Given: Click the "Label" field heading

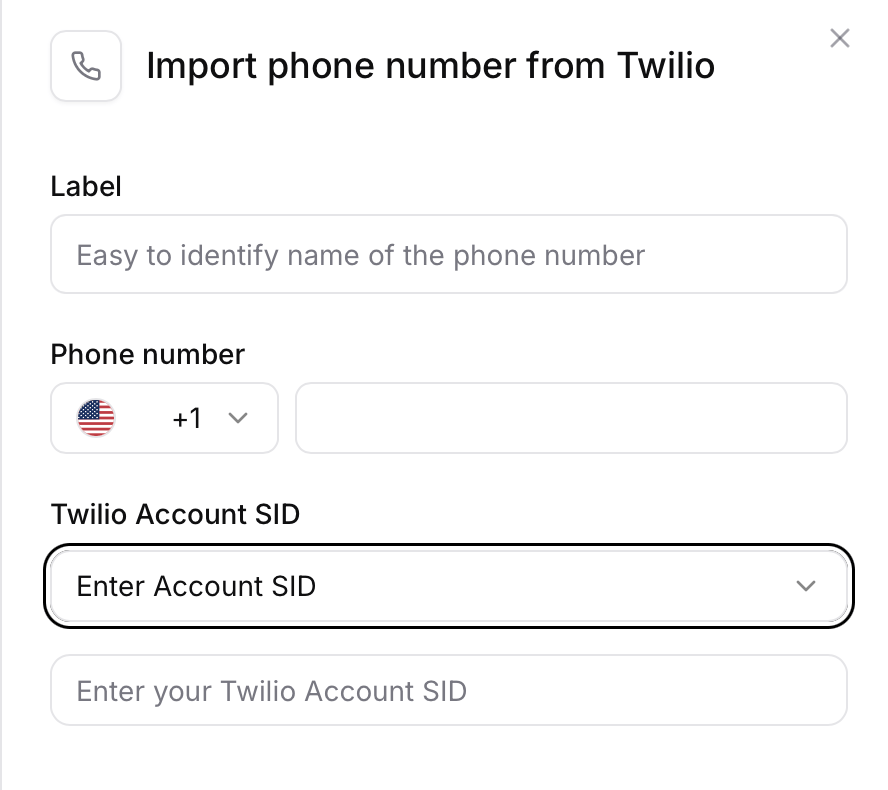Looking at the screenshot, I should click(86, 186).
